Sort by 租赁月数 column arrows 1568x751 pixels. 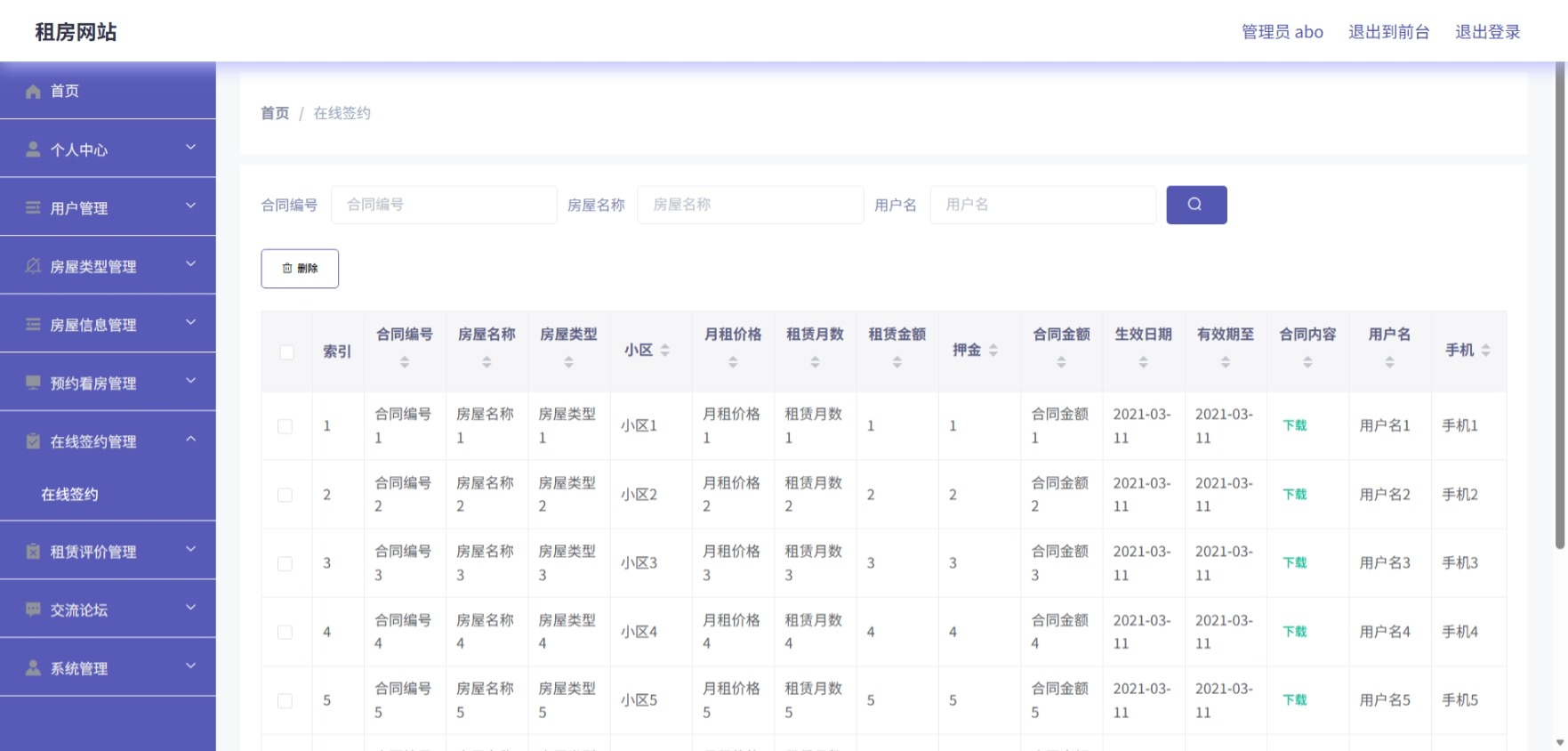tap(815, 362)
